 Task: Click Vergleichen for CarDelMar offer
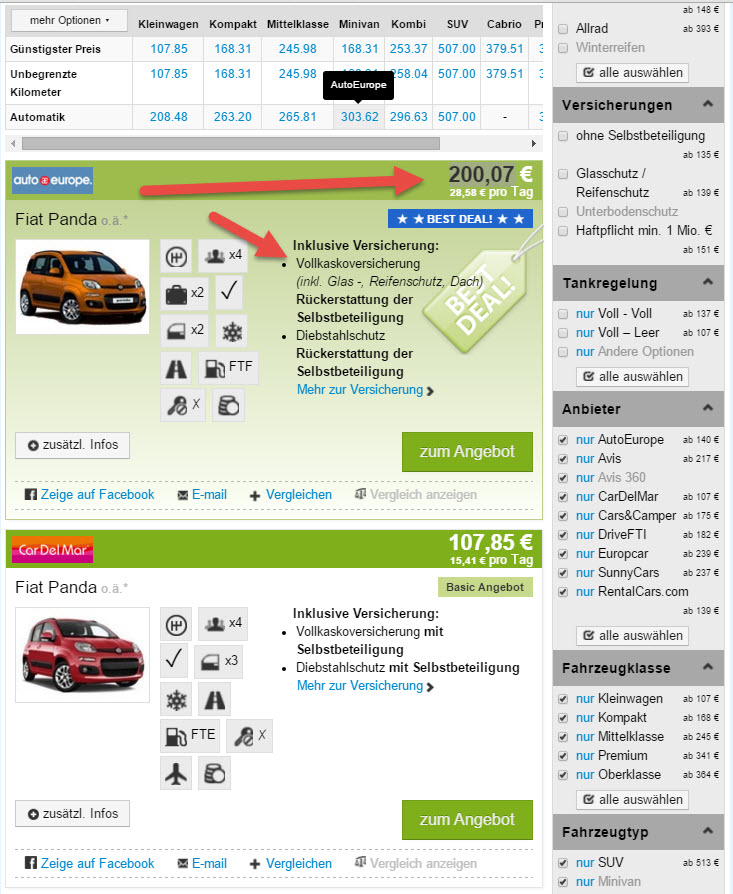click(291, 864)
